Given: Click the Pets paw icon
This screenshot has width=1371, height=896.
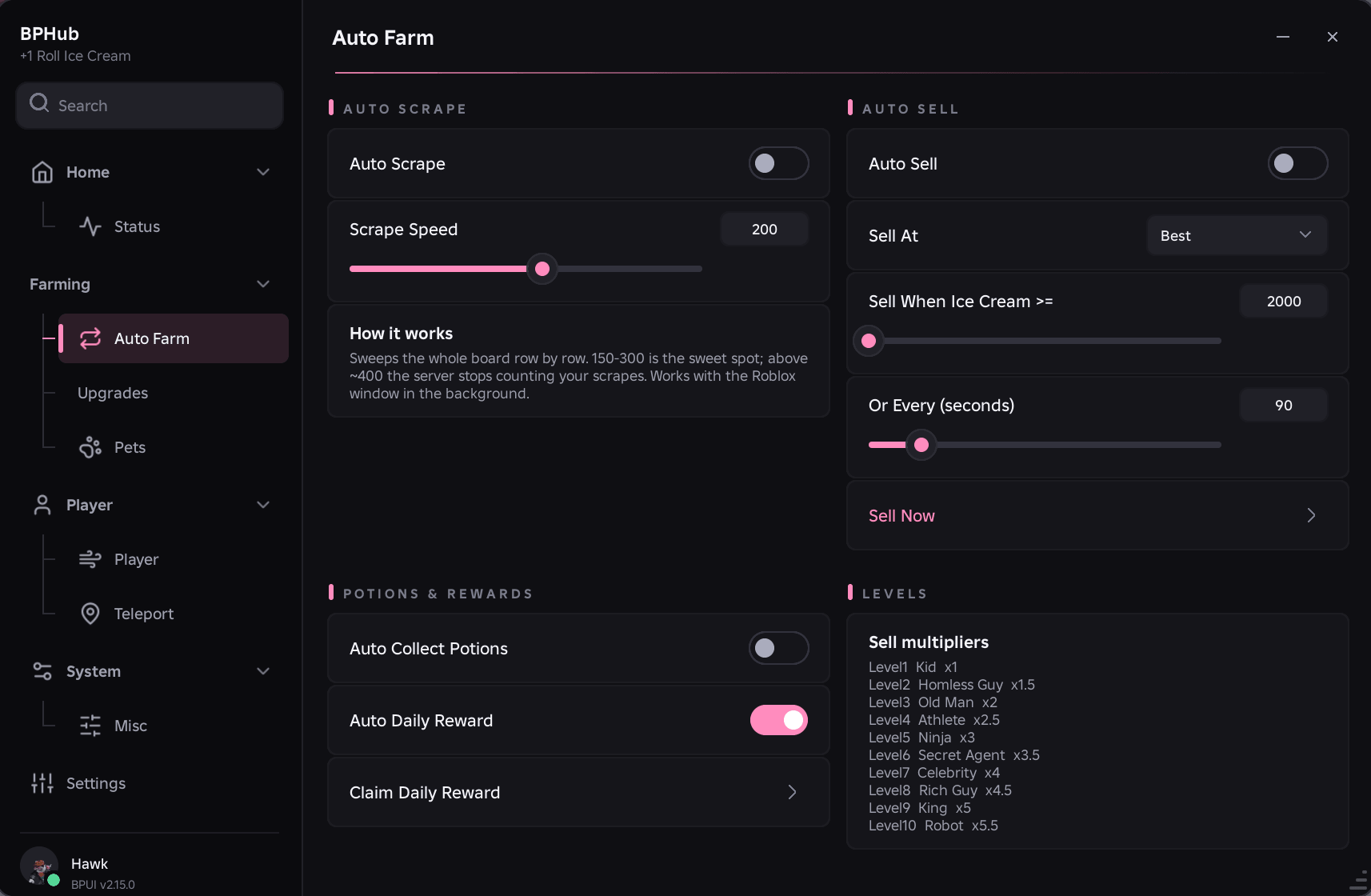Looking at the screenshot, I should click(90, 447).
